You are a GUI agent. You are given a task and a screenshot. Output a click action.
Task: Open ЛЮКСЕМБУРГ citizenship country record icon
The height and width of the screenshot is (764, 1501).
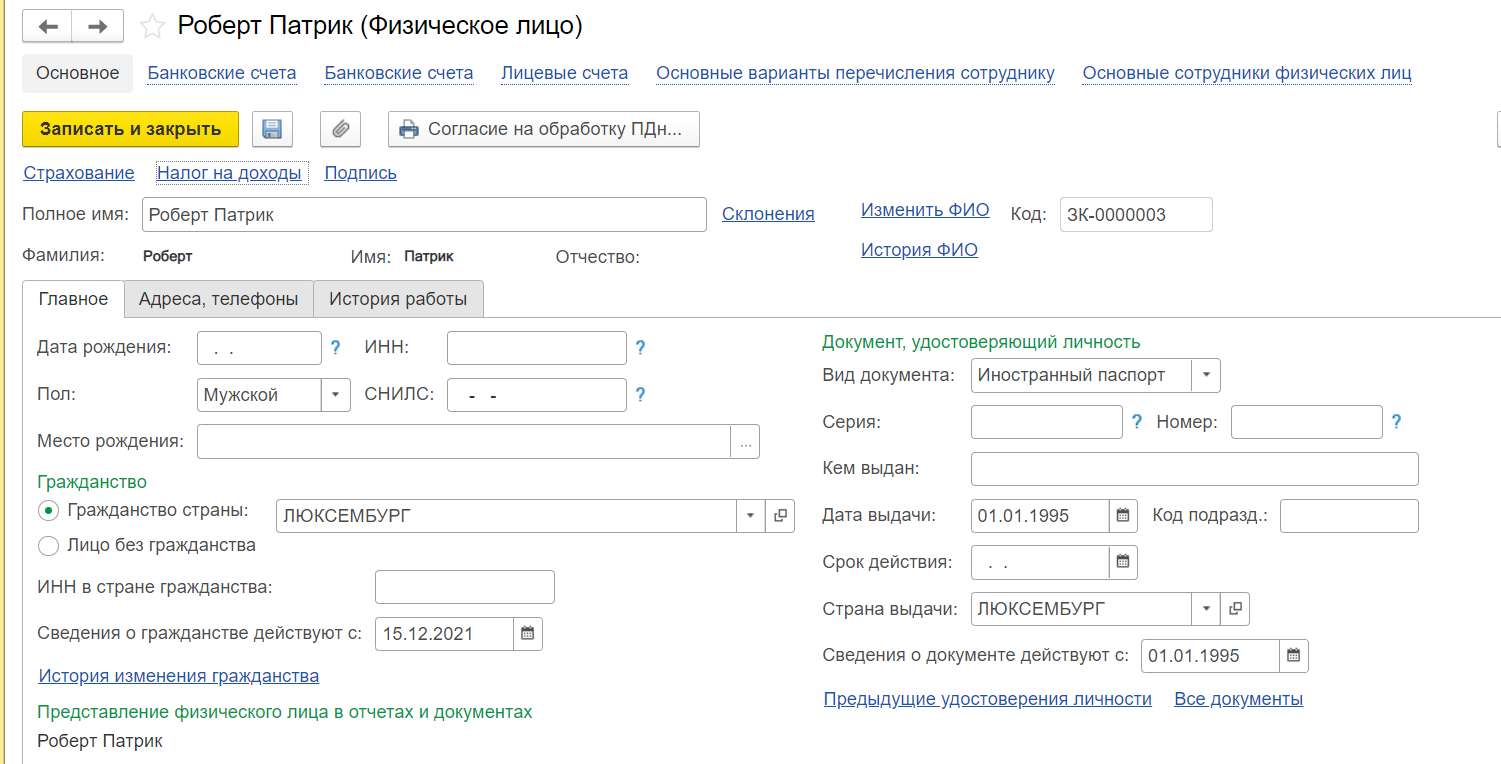[x=780, y=516]
